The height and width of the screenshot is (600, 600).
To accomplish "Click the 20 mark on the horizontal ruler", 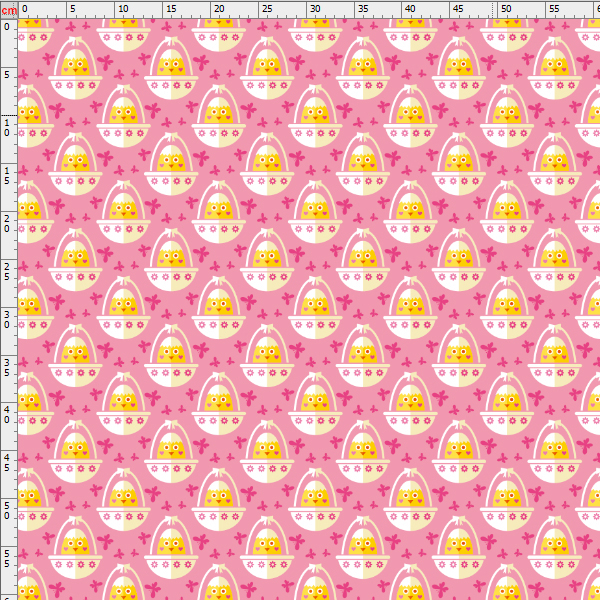I will tap(219, 8).
